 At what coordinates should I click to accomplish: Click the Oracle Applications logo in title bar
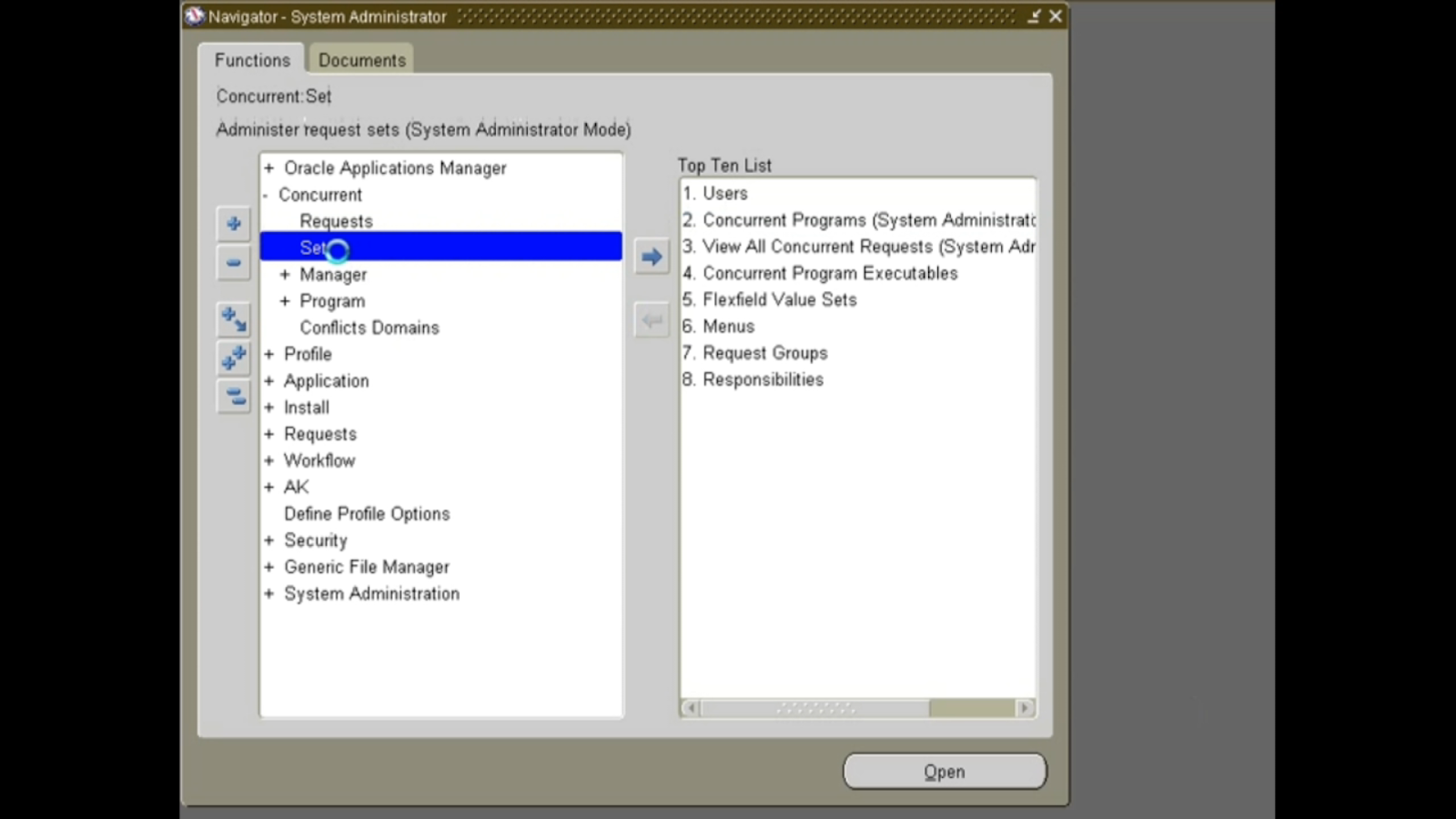193,15
